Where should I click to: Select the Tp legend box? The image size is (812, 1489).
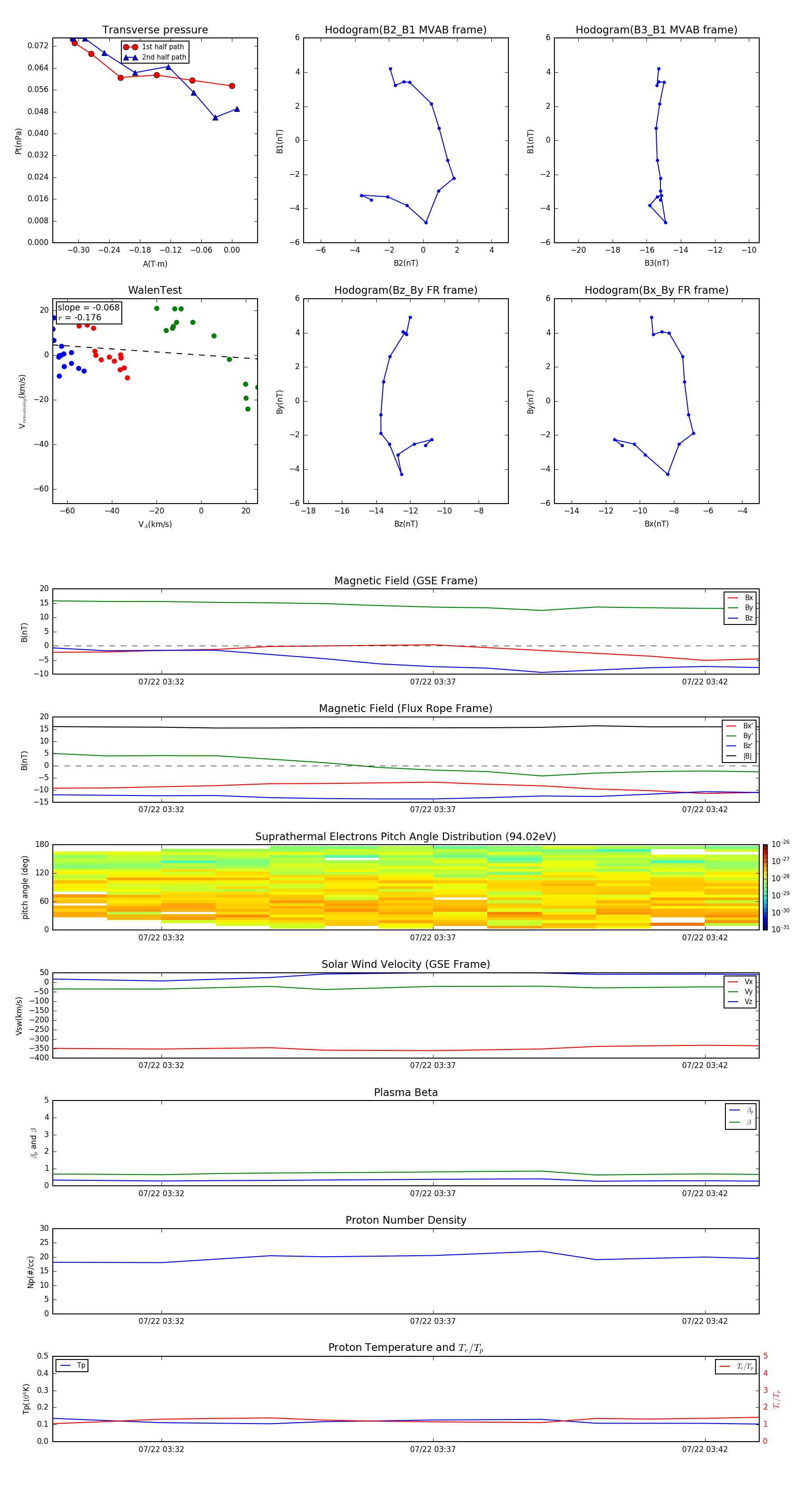[72, 1365]
